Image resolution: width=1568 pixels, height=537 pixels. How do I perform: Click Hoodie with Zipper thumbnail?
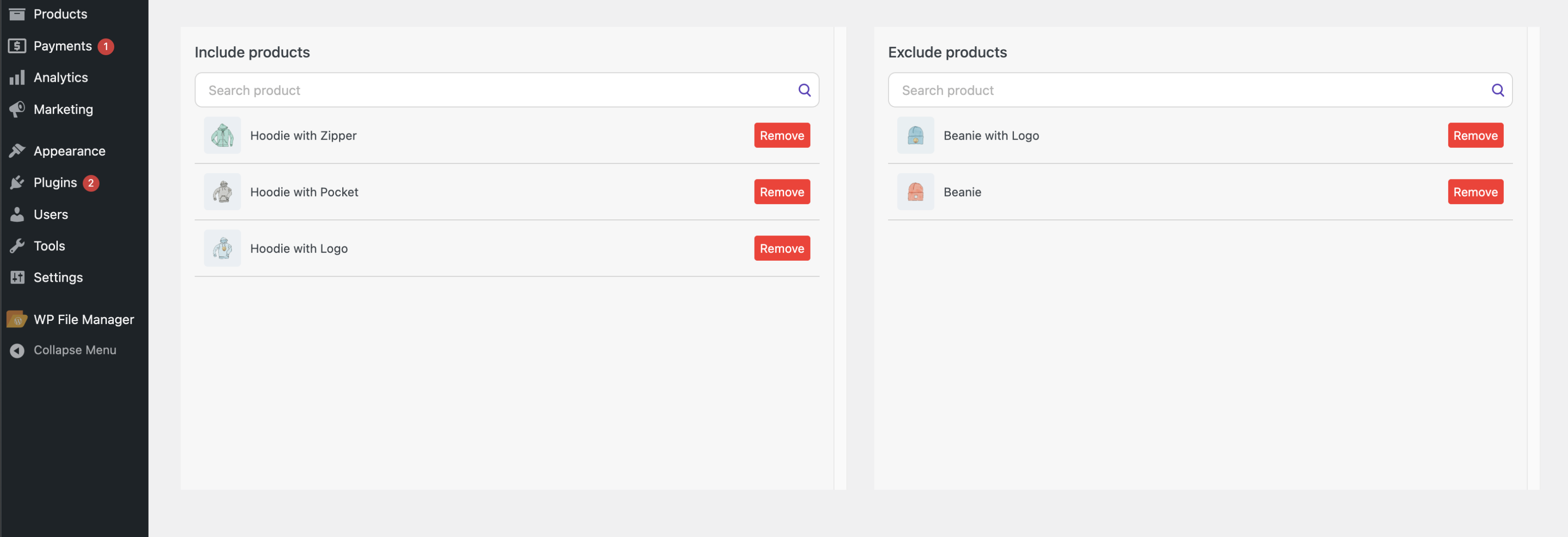point(222,135)
